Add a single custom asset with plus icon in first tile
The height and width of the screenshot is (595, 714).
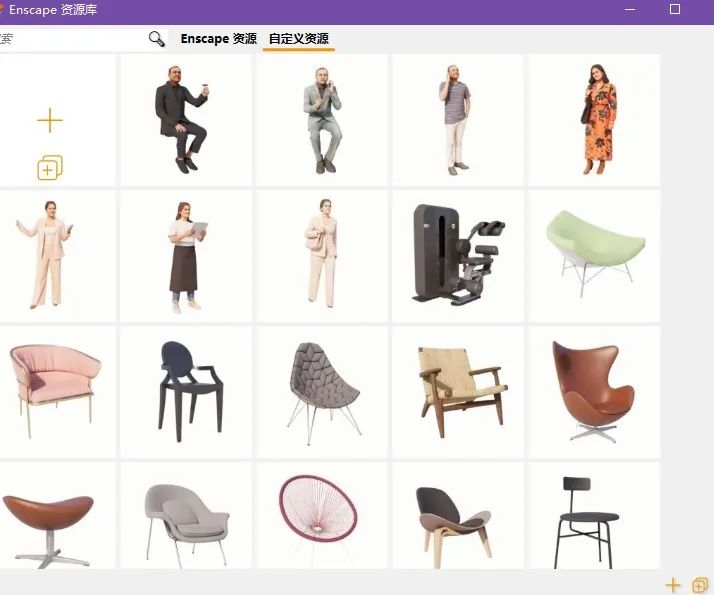click(x=50, y=120)
